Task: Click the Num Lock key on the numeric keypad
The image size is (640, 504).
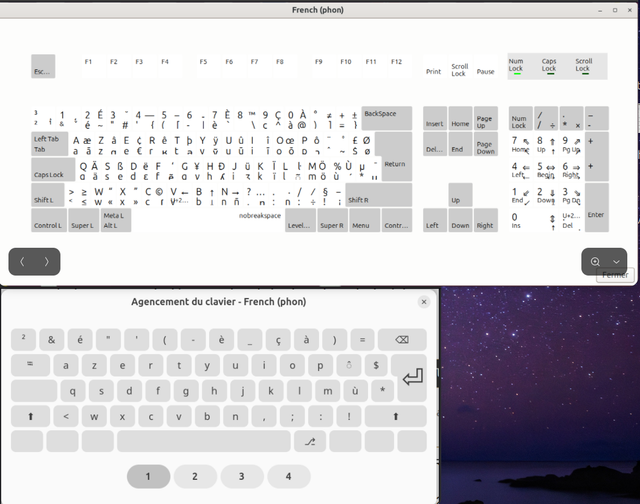Action: tap(520, 118)
